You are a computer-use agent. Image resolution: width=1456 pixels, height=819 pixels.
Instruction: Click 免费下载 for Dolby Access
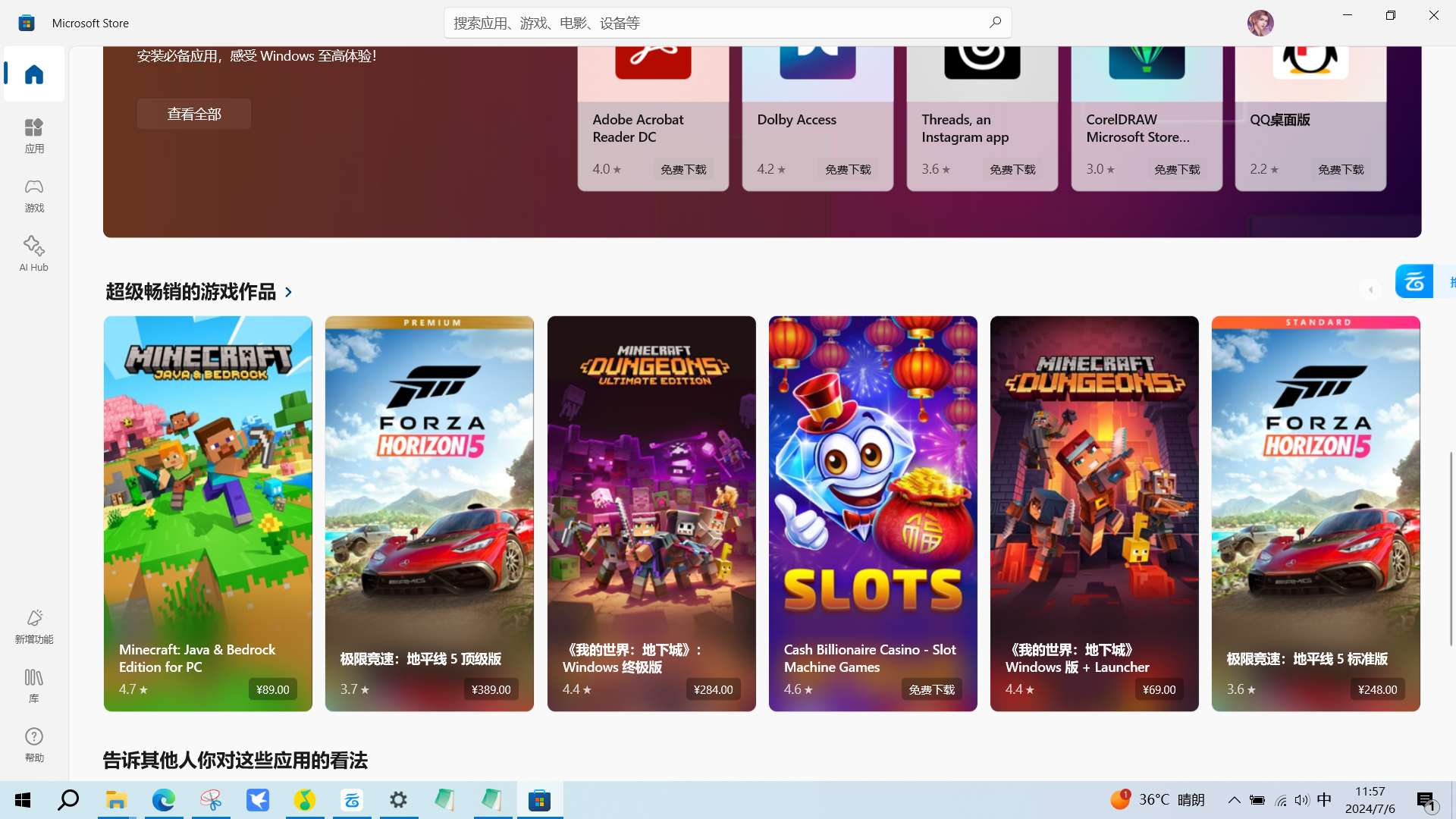pyautogui.click(x=848, y=169)
